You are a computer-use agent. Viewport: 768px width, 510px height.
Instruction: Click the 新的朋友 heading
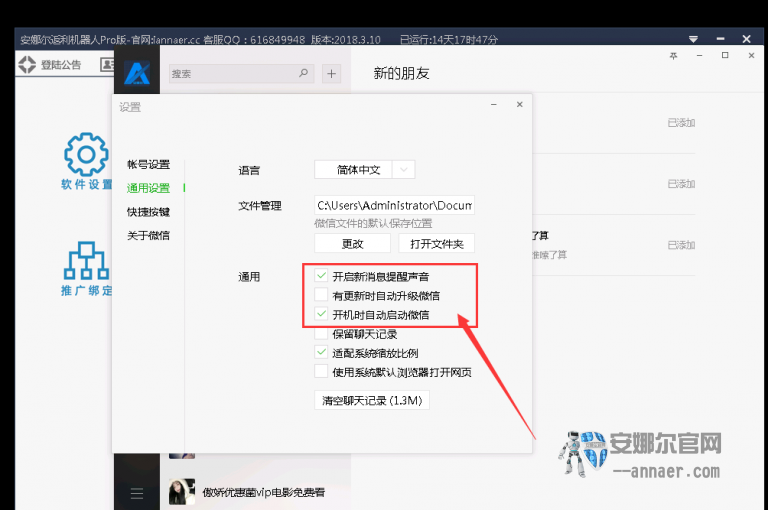402,73
